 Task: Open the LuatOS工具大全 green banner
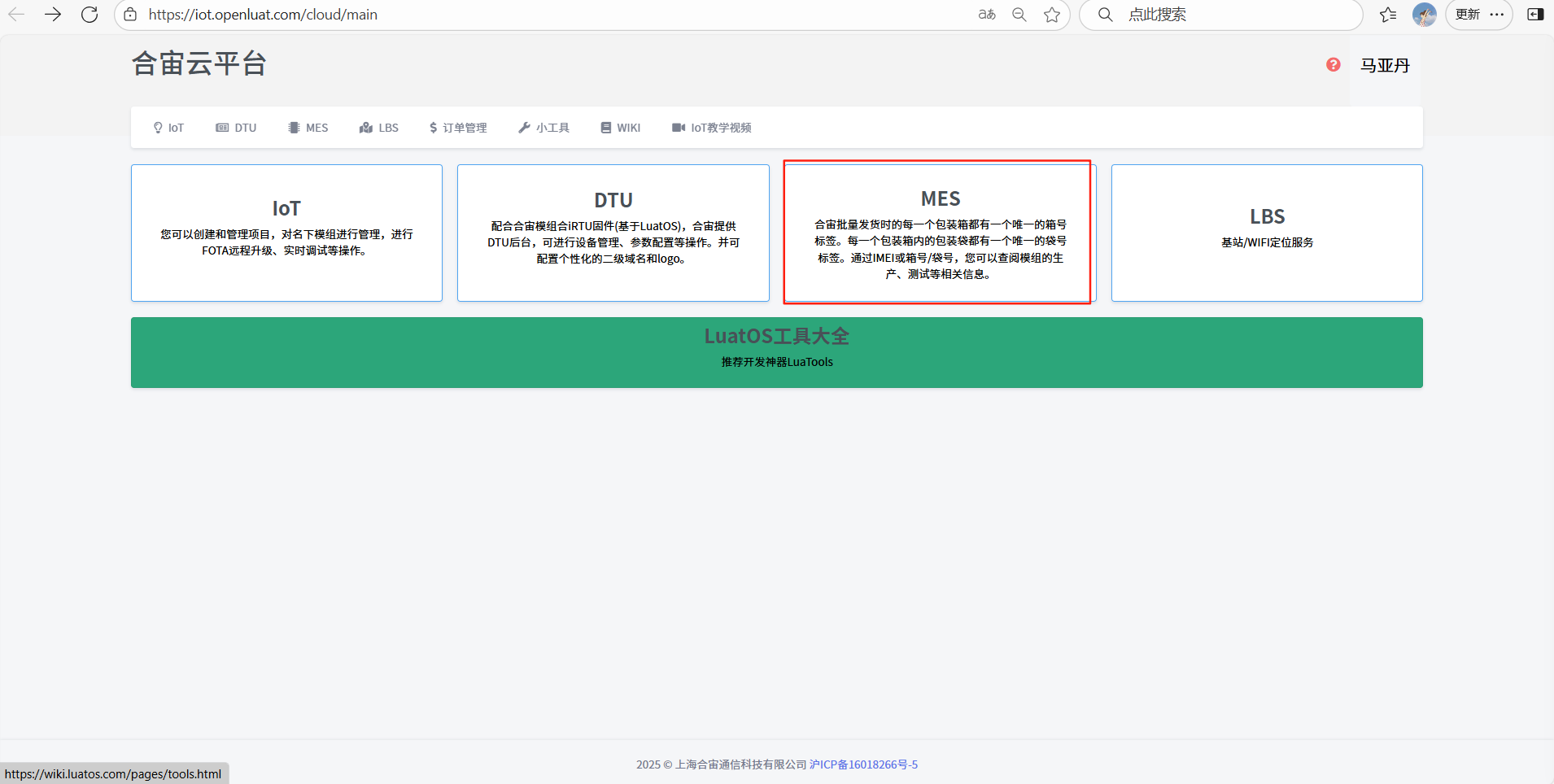pyautogui.click(x=777, y=352)
